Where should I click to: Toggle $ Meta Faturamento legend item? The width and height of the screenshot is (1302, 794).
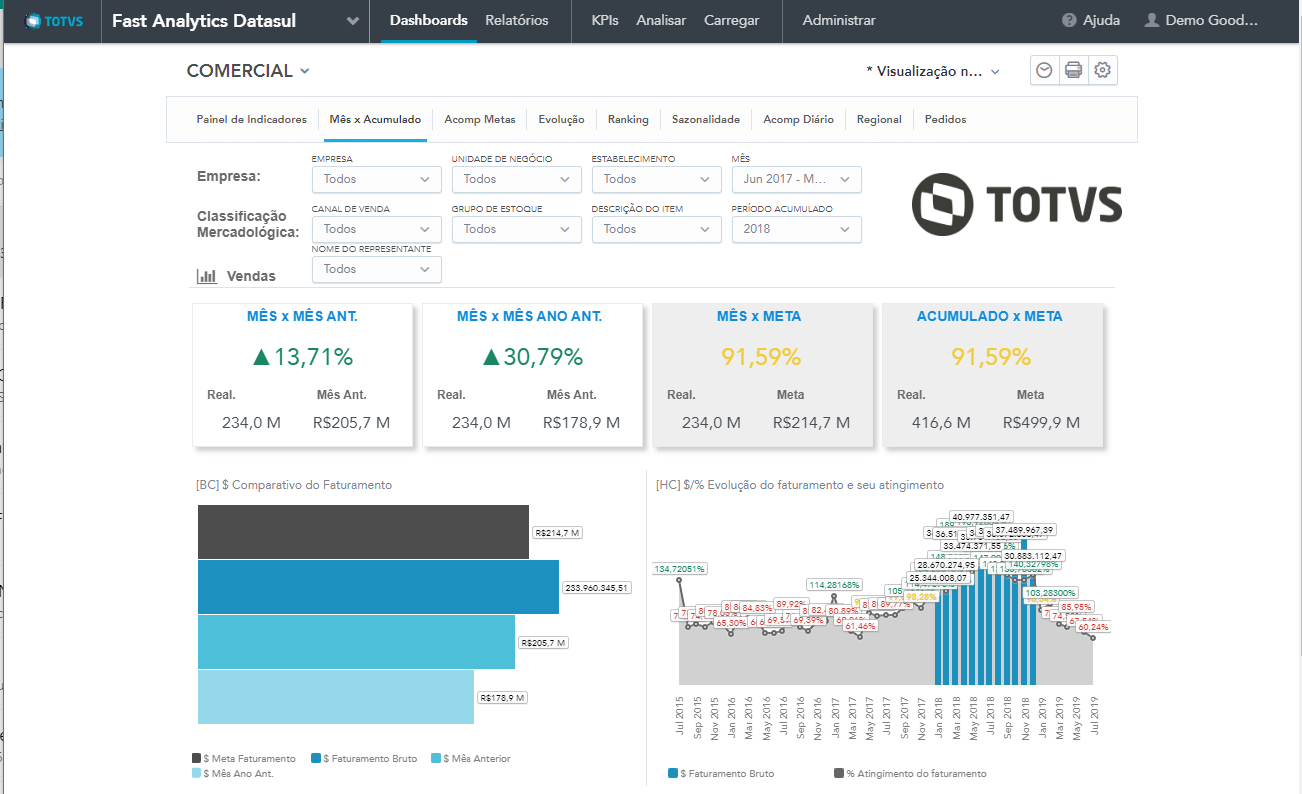click(244, 759)
